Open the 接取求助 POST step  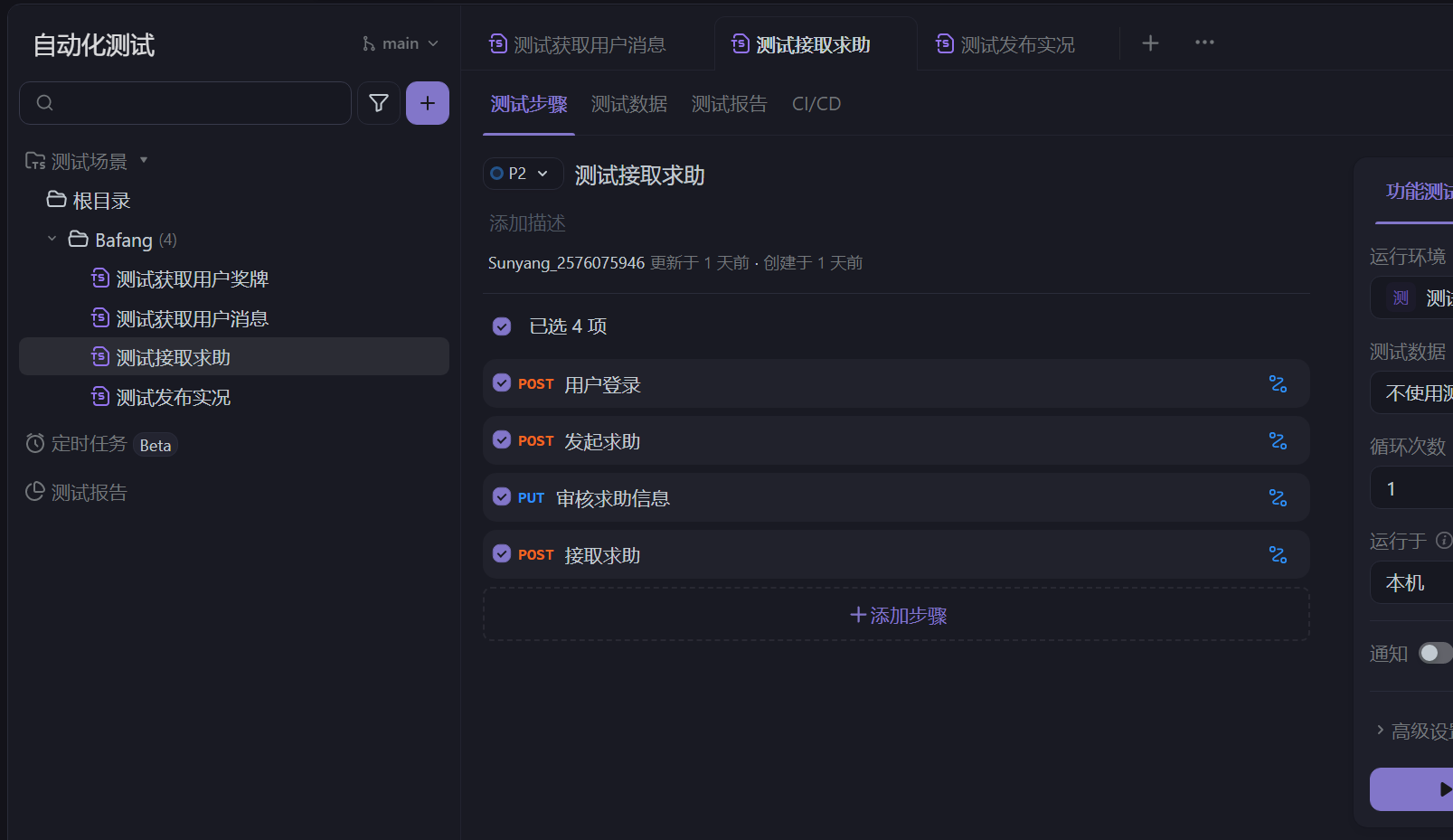pyautogui.click(x=897, y=554)
